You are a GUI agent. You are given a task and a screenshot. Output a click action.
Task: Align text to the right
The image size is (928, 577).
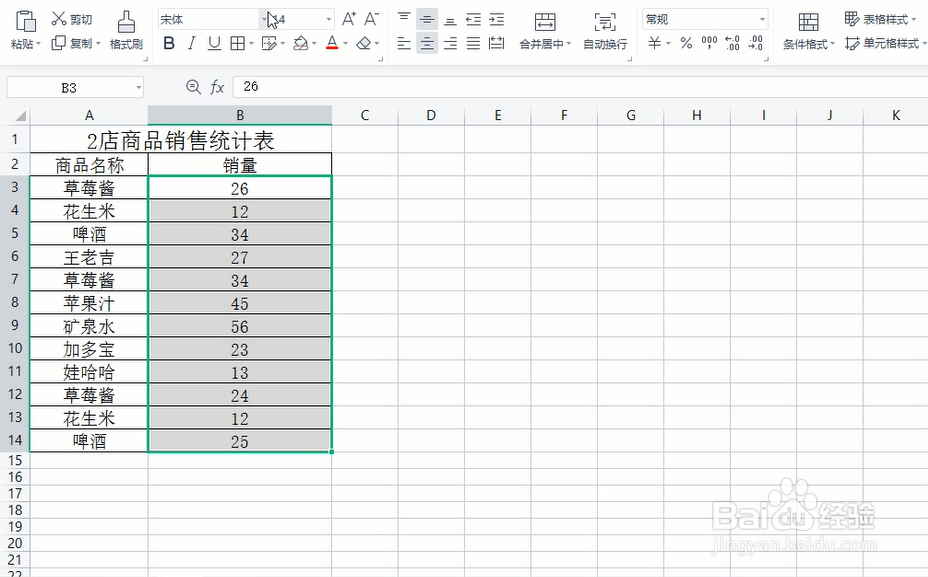coord(450,43)
